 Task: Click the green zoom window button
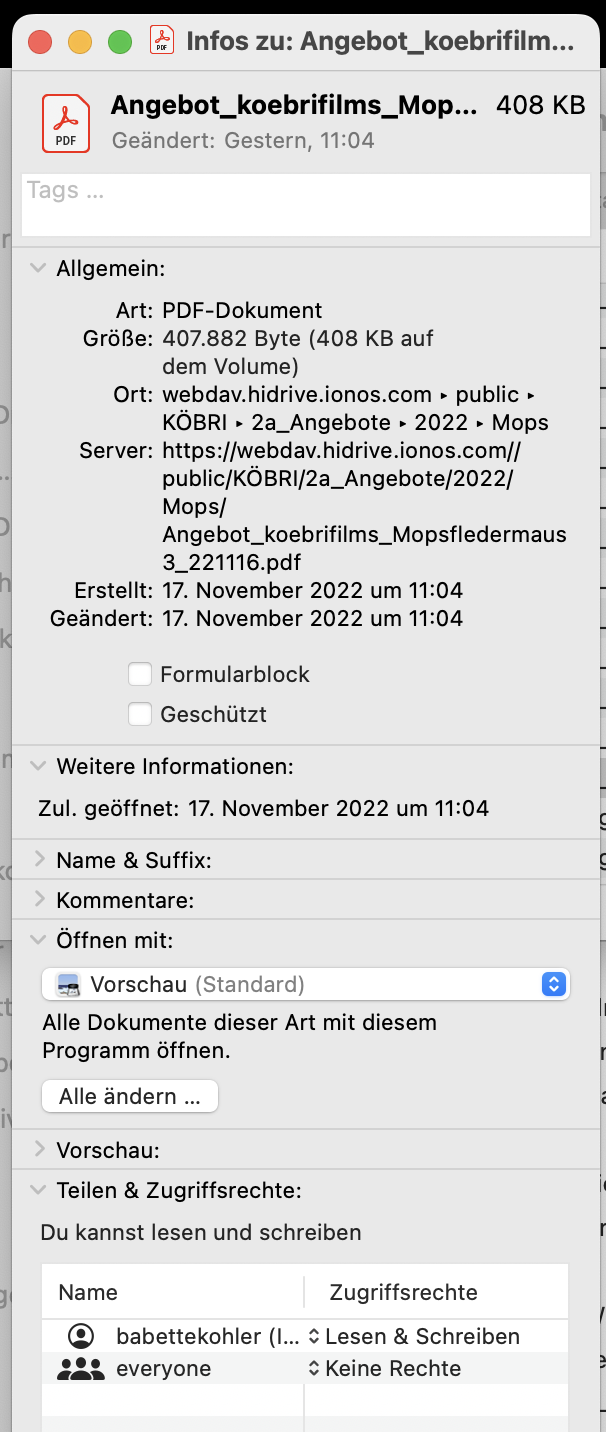(x=120, y=42)
